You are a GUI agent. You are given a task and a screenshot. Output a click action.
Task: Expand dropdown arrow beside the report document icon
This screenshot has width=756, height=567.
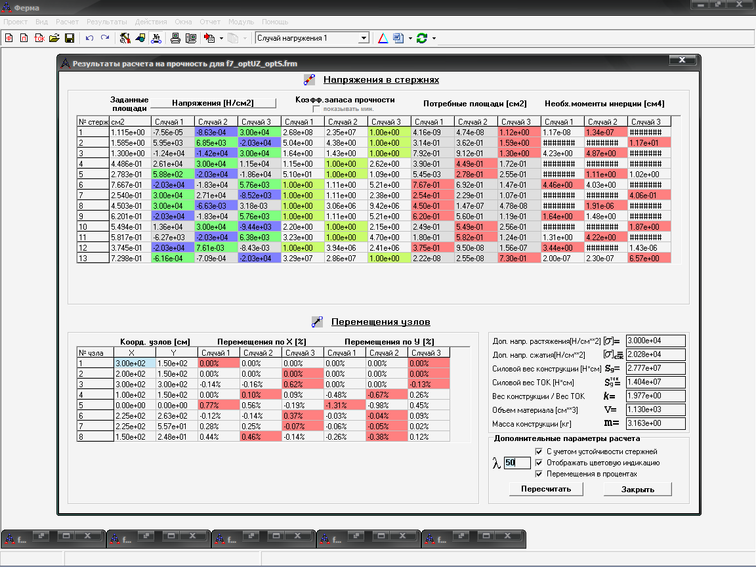coord(409,38)
